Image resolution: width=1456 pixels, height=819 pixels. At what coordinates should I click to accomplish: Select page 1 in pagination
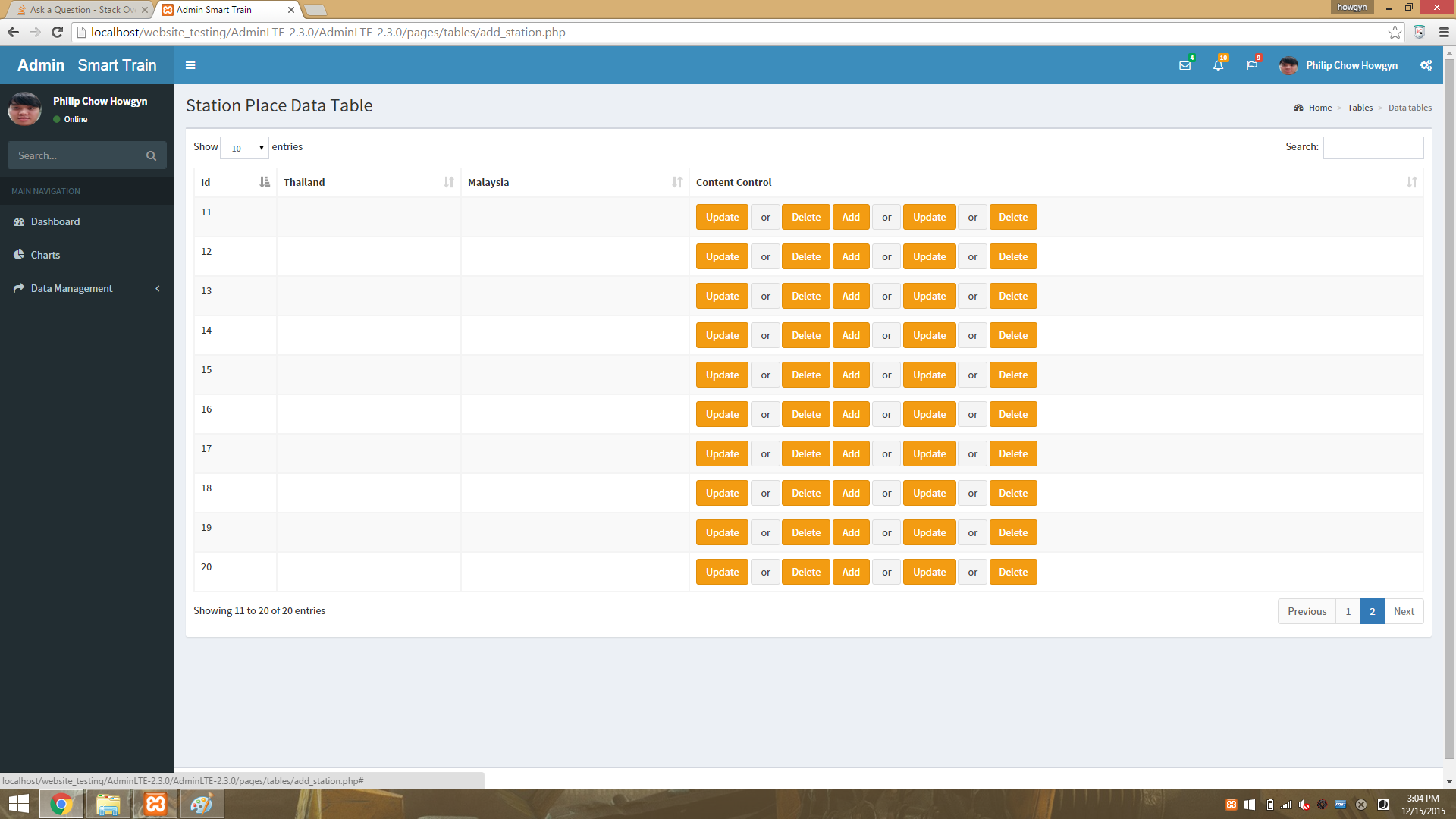point(1347,611)
